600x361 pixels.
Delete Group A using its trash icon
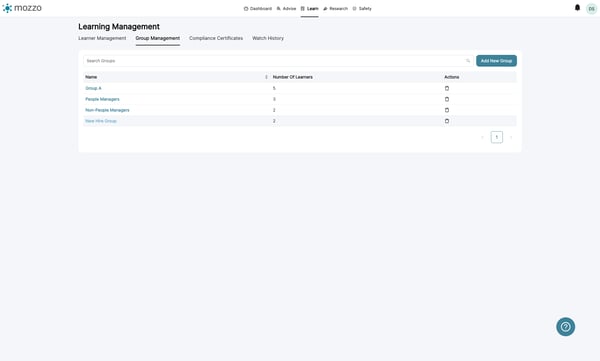pyautogui.click(x=447, y=88)
